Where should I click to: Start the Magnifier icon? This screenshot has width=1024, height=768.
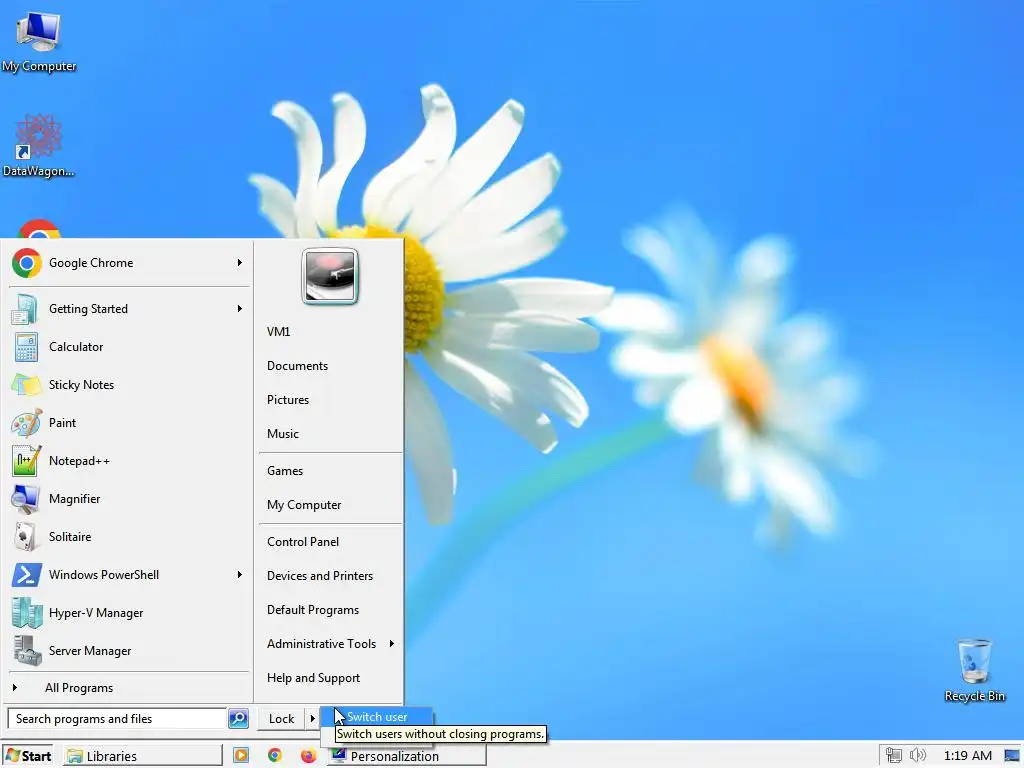26,499
